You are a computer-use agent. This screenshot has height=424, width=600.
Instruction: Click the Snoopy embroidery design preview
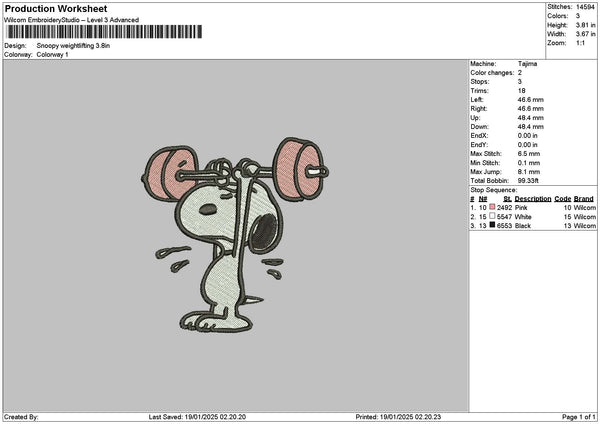point(236,235)
